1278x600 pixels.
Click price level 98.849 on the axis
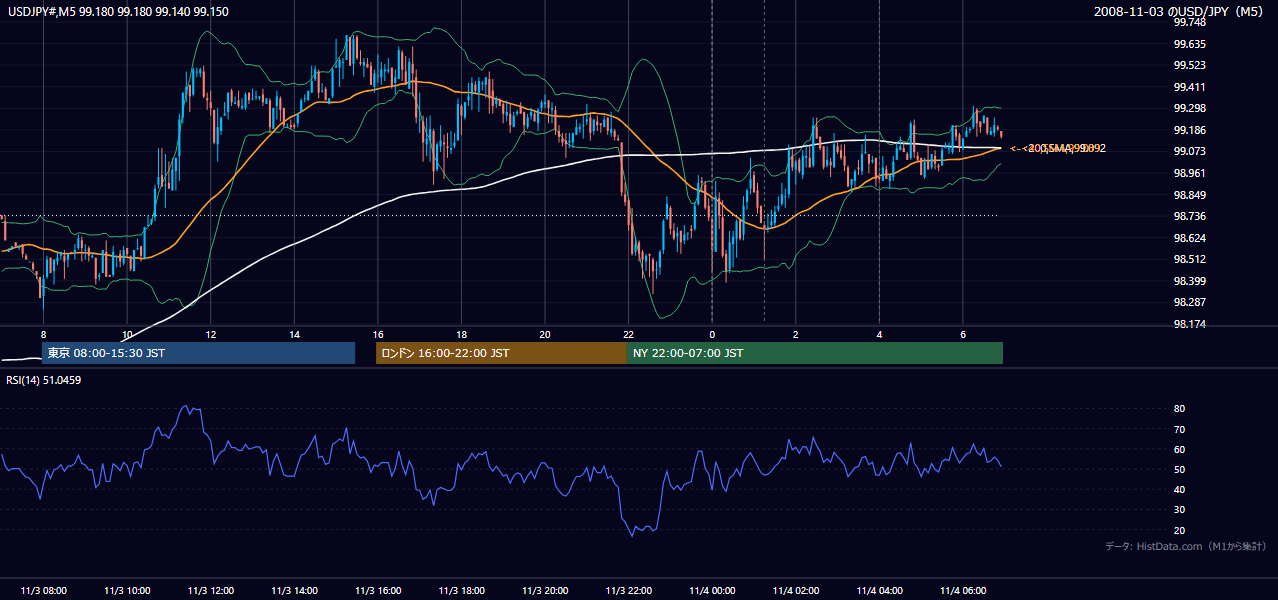[1190, 195]
